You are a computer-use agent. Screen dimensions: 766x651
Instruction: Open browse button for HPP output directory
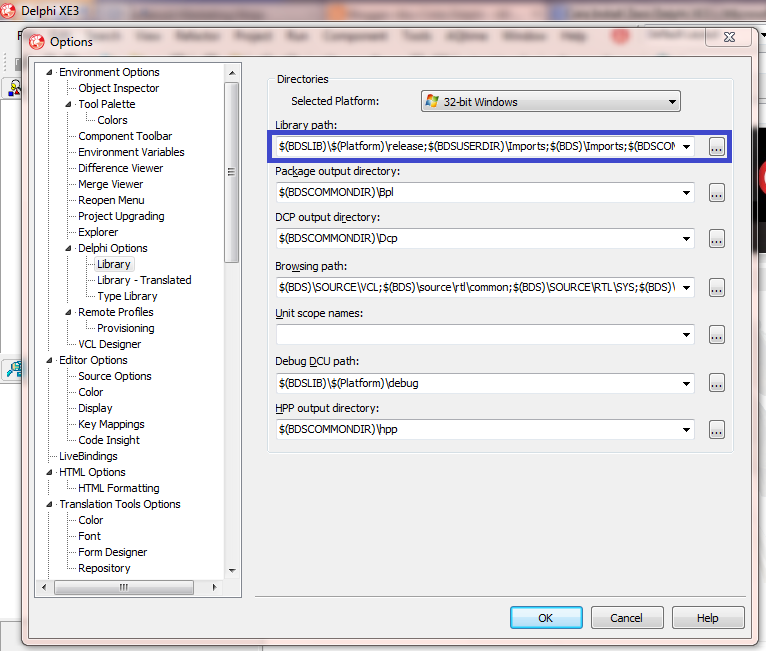716,430
